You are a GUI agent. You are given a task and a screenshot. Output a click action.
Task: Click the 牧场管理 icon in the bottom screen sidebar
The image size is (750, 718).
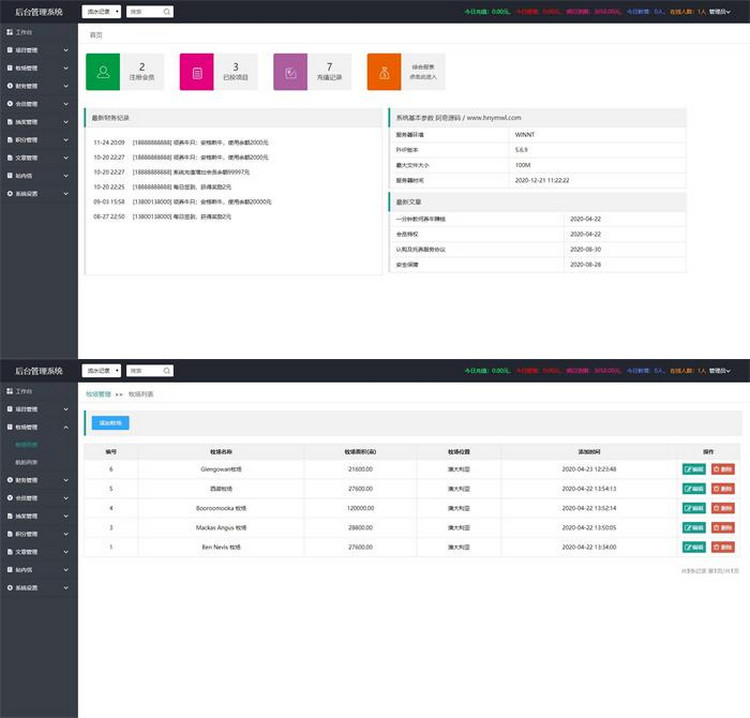pyautogui.click(x=10, y=427)
